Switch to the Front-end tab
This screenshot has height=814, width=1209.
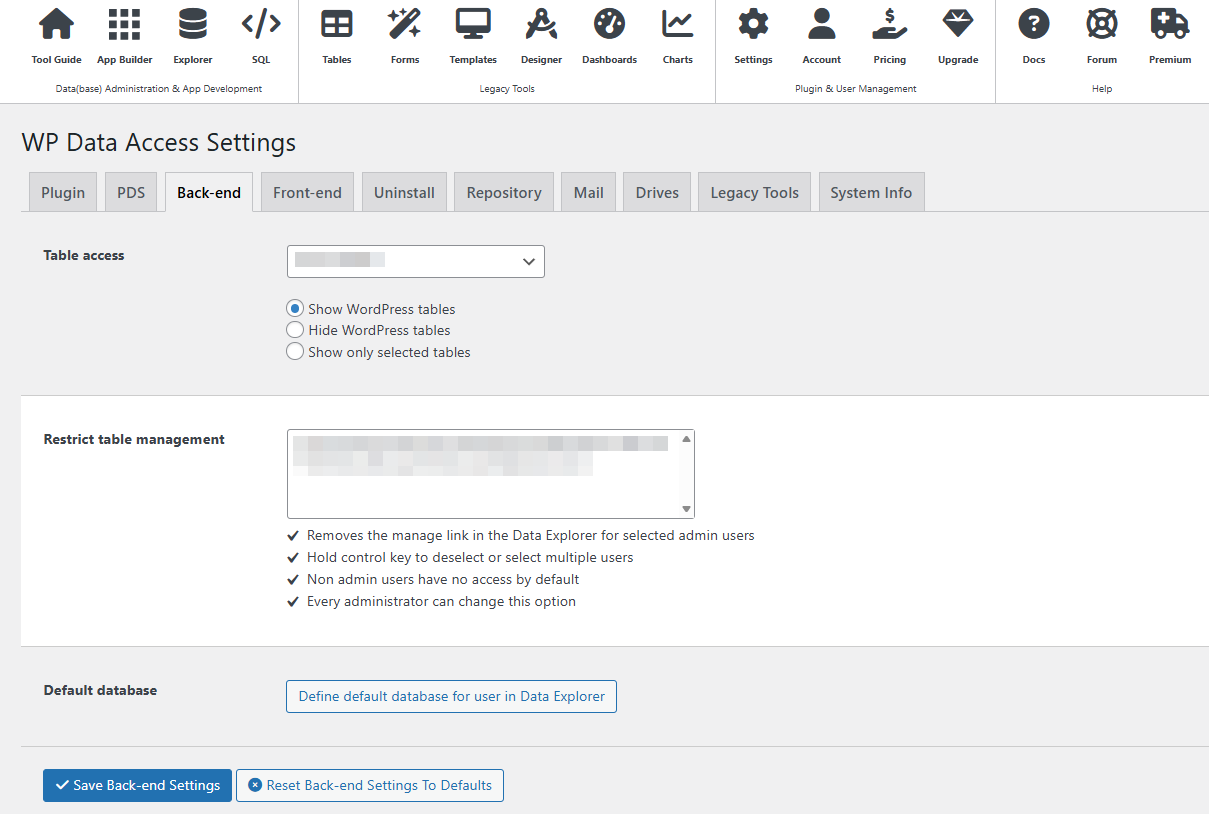click(x=307, y=193)
